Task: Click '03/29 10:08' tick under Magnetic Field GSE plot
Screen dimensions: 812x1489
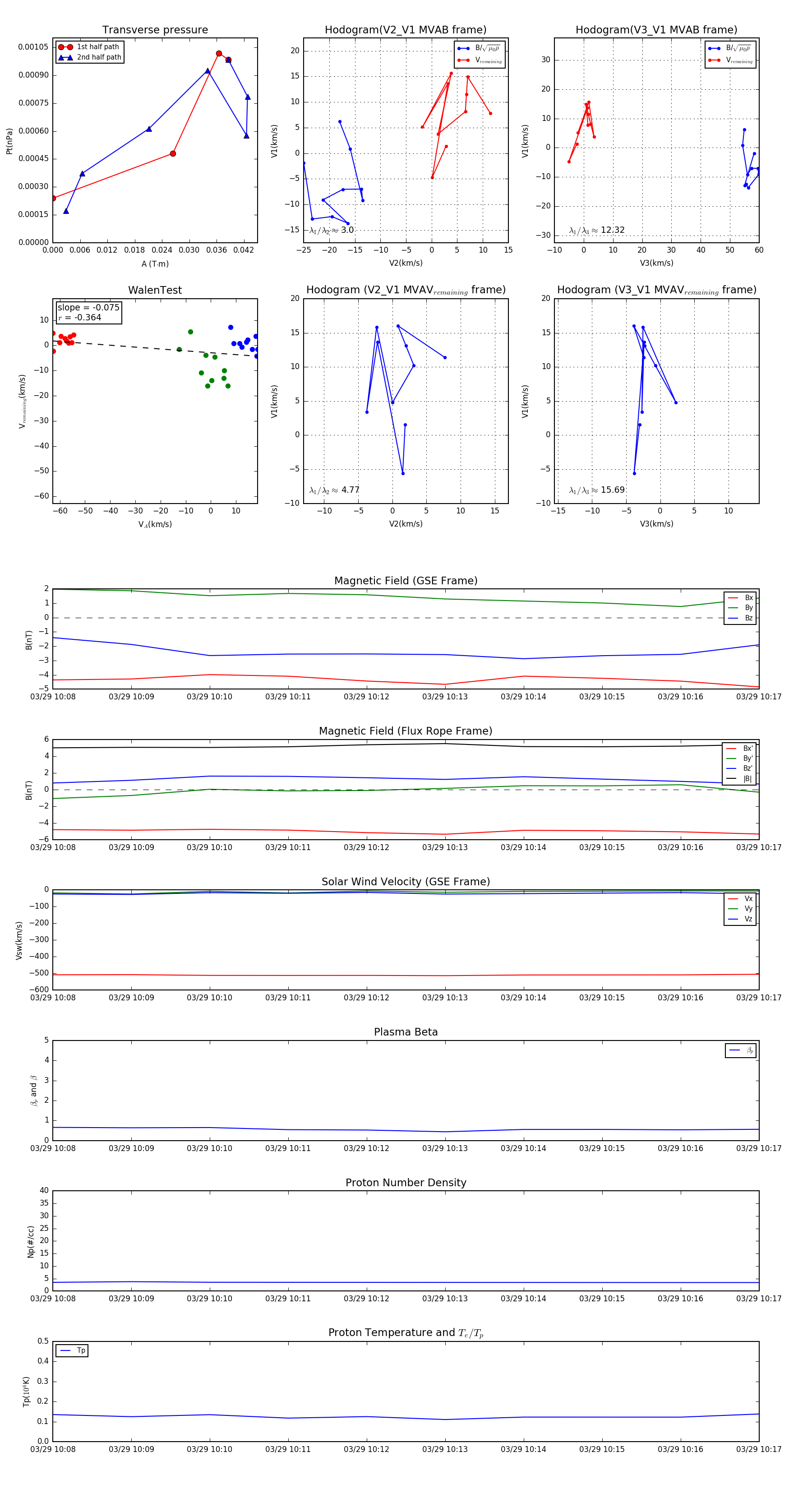Action: click(x=53, y=697)
